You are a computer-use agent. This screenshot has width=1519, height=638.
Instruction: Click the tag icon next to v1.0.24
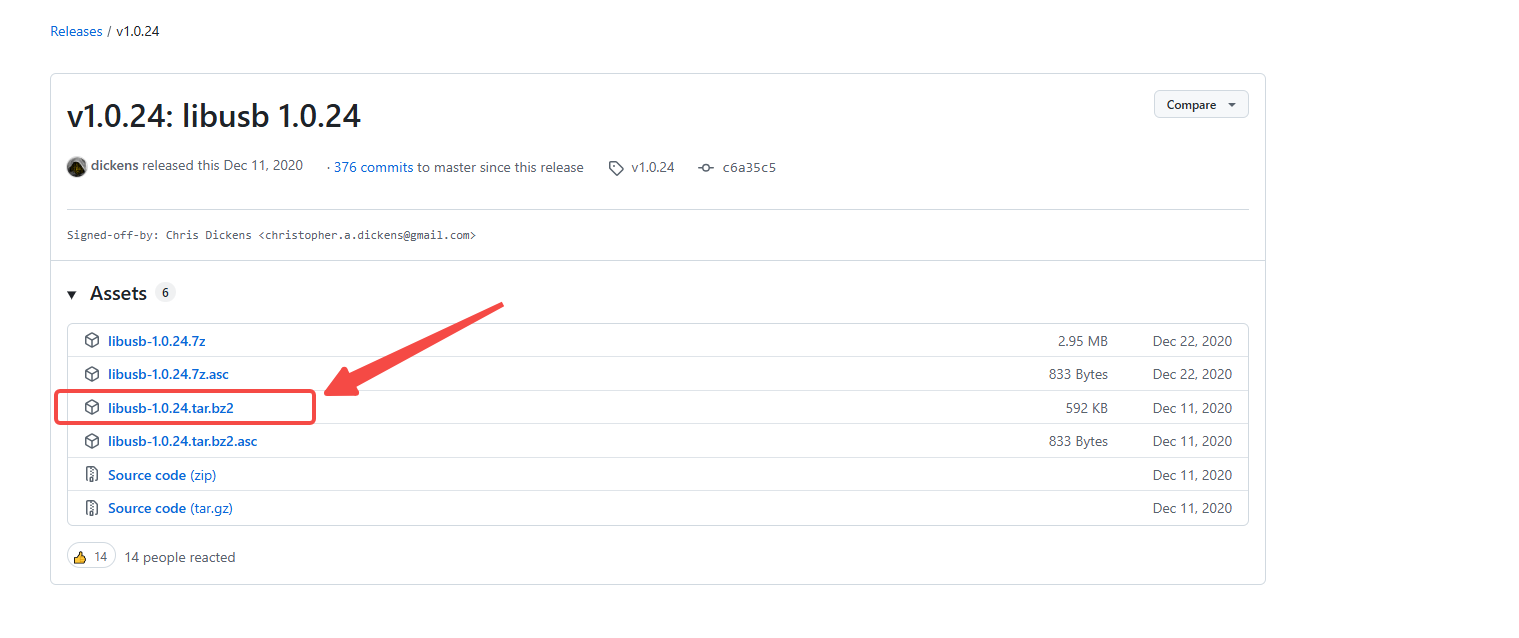pyautogui.click(x=616, y=168)
